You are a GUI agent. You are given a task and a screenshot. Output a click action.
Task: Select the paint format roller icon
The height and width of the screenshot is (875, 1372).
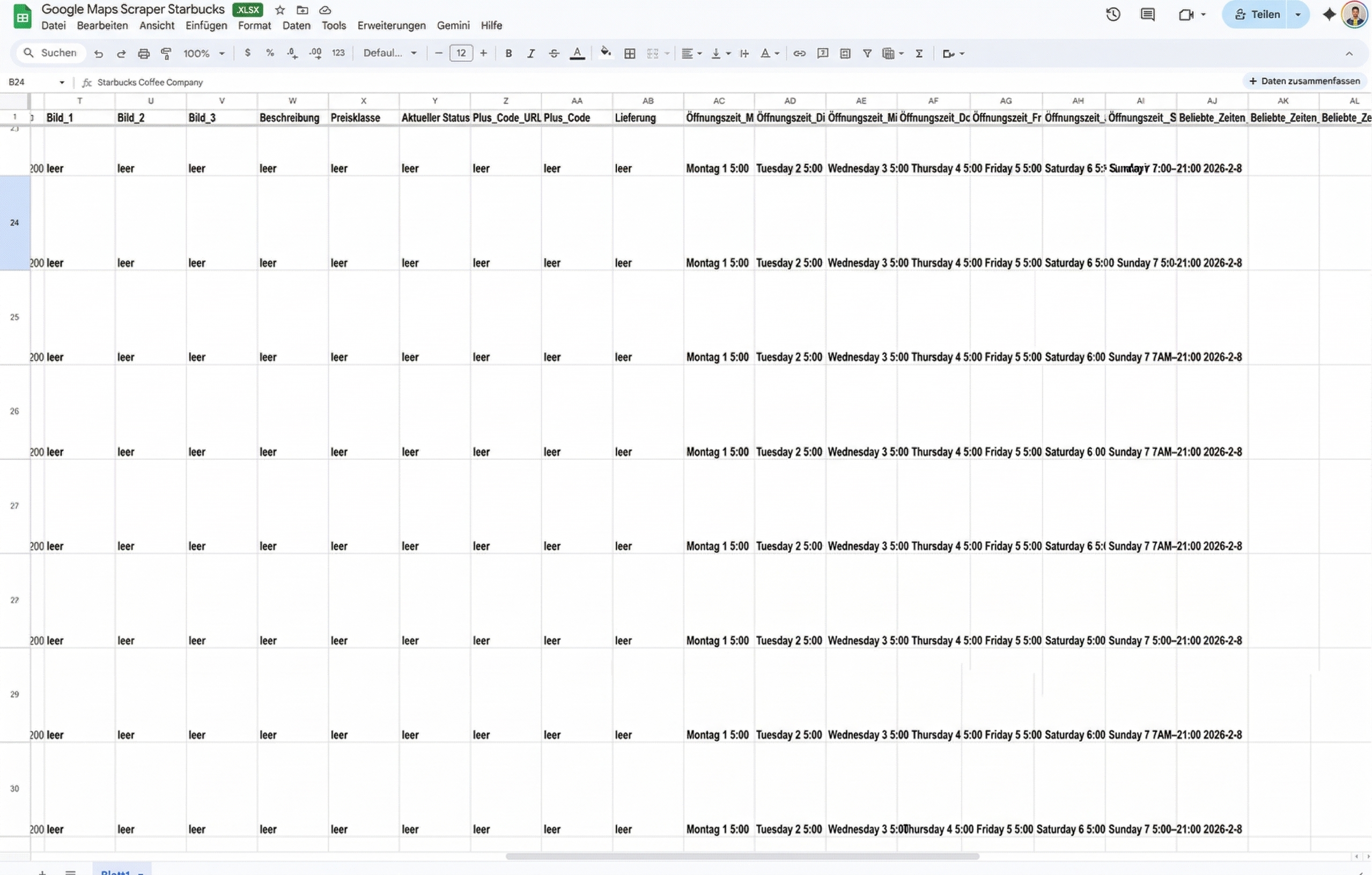click(x=166, y=54)
